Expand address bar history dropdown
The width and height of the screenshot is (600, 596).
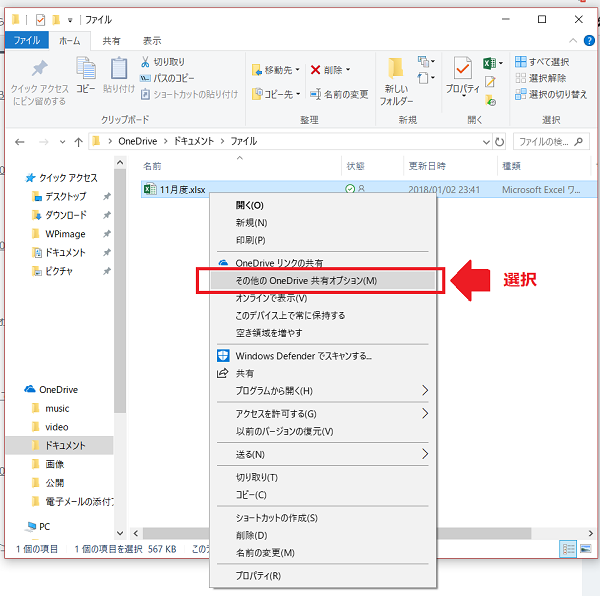(x=486, y=142)
